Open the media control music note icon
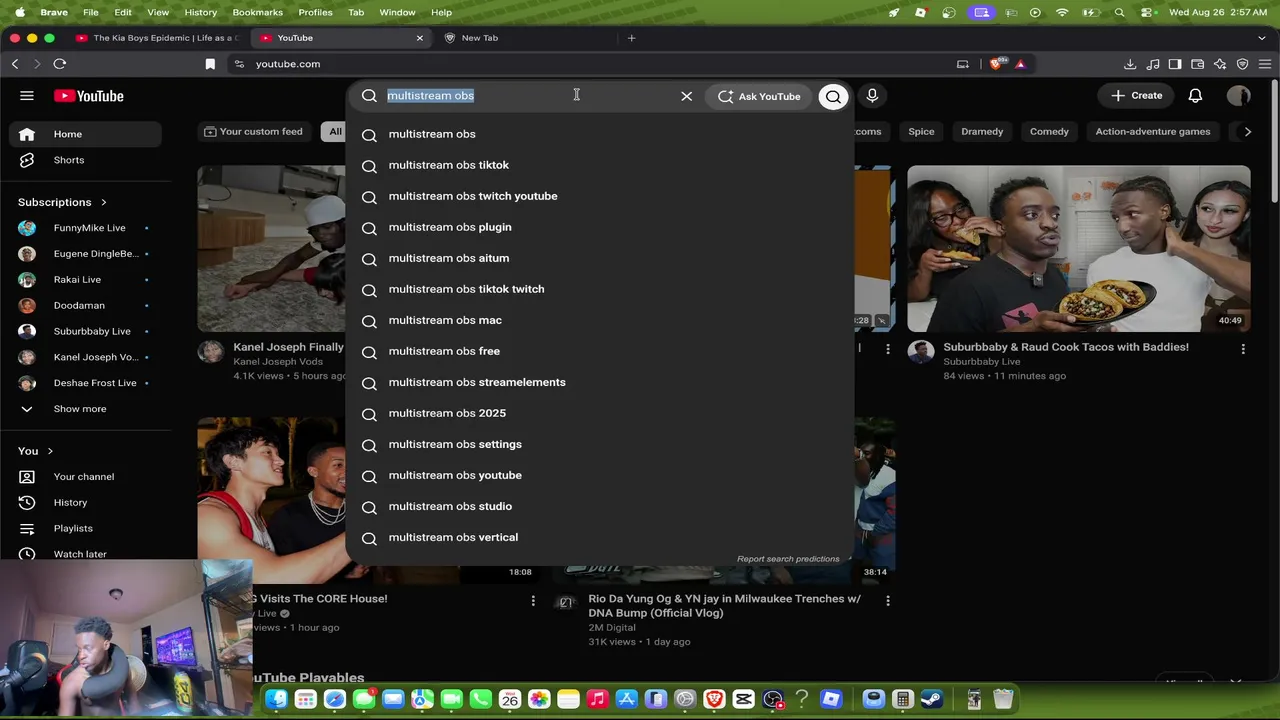The image size is (1280, 720). [1153, 64]
